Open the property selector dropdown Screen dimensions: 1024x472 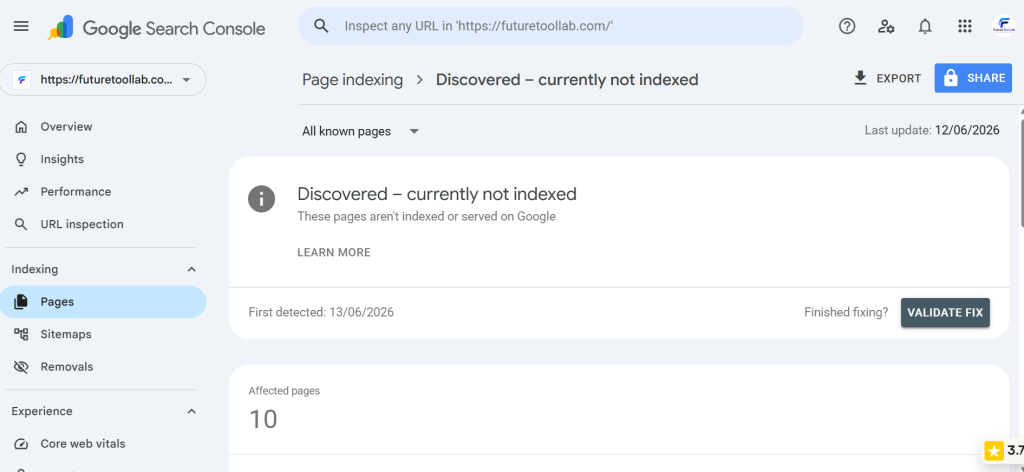tap(103, 80)
